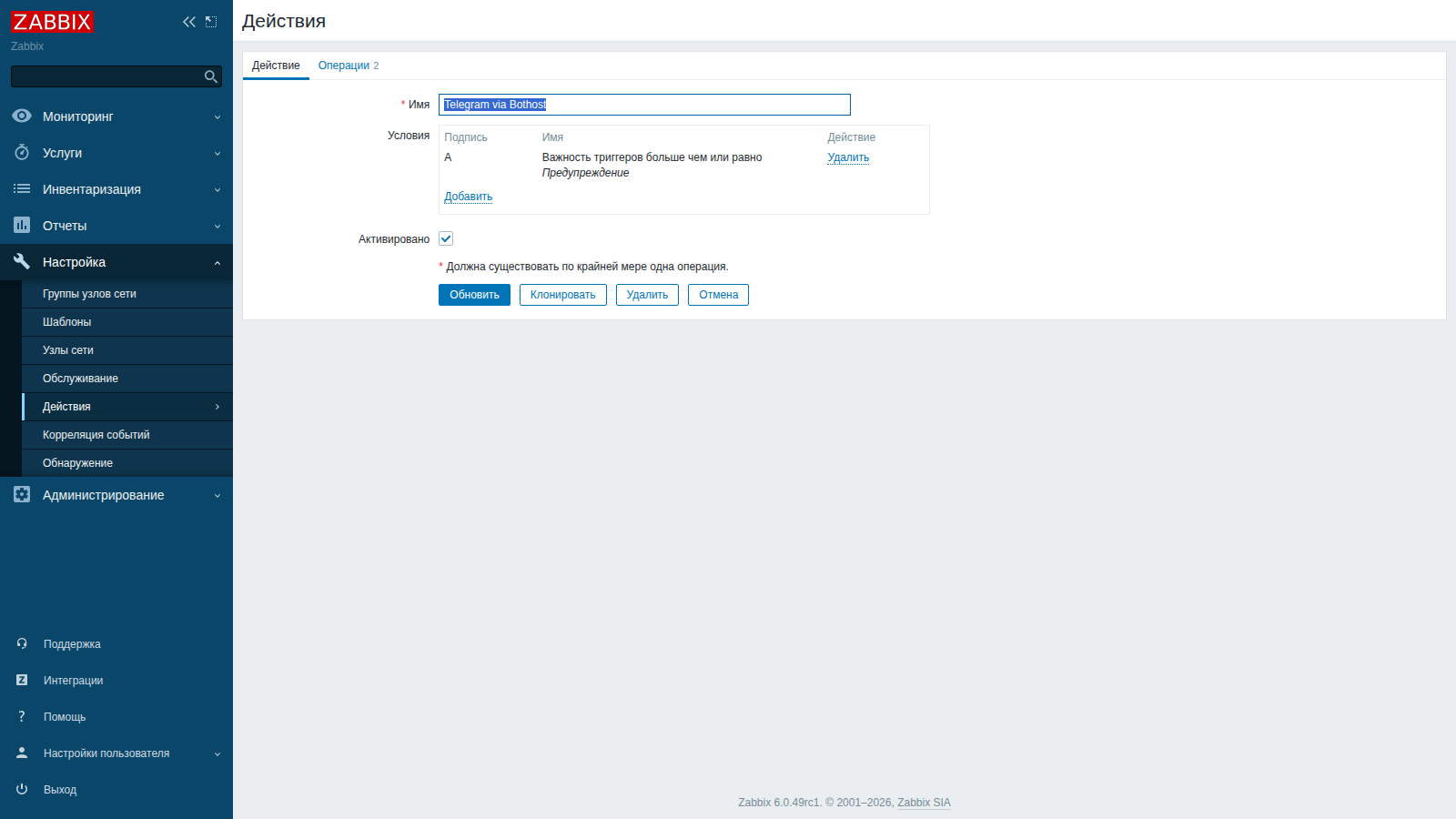The width and height of the screenshot is (1456, 819).
Task: Click the Клонировать button
Action: [x=563, y=295]
